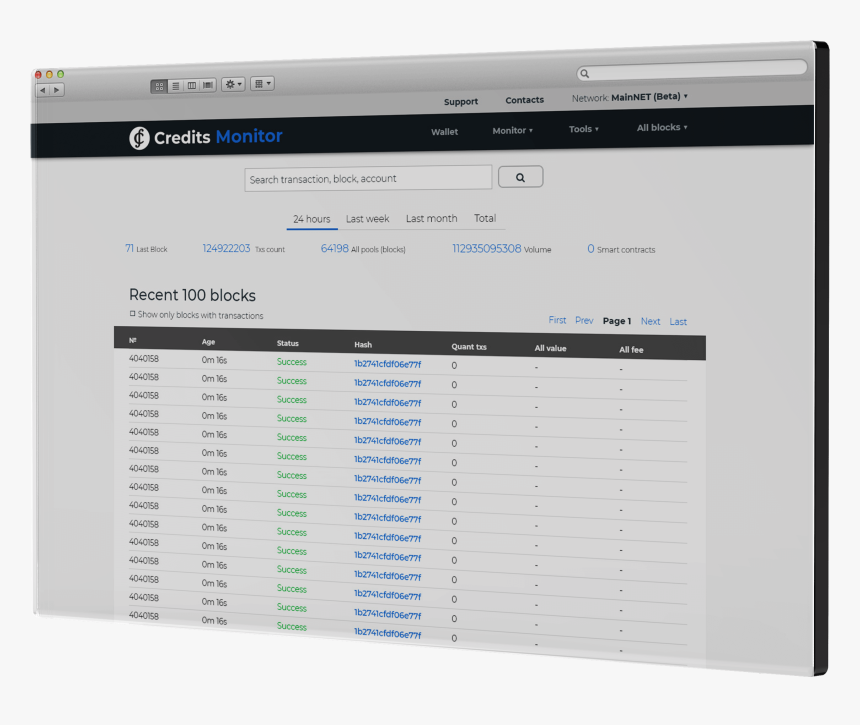
Task: Click the 71 Last Block value
Action: click(129, 248)
